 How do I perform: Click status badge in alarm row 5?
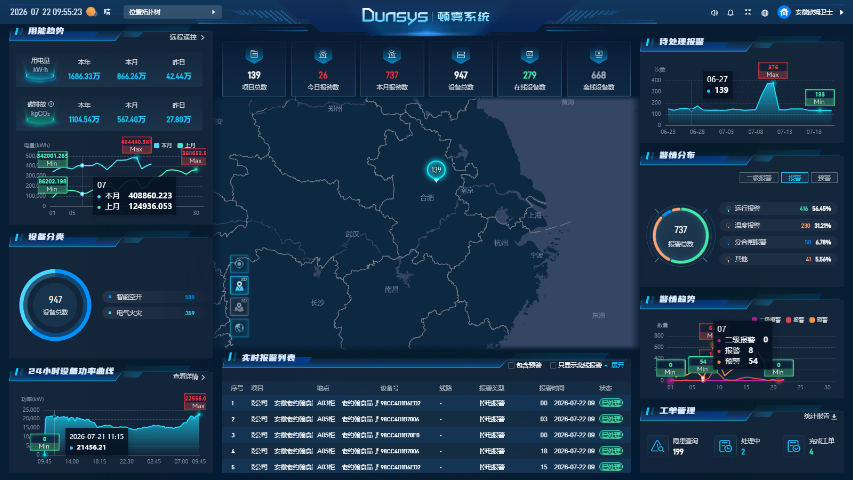coord(611,467)
